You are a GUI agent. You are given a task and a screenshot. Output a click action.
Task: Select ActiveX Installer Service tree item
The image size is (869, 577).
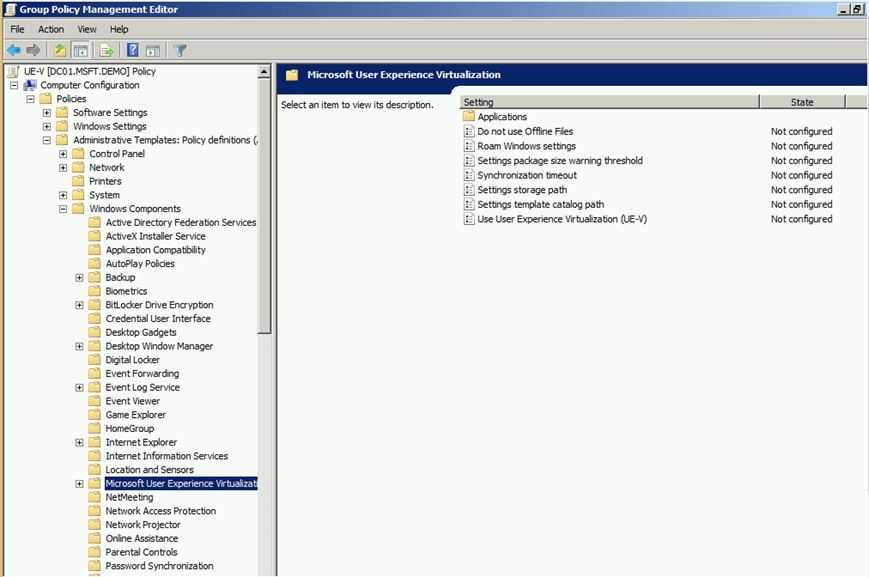click(155, 236)
